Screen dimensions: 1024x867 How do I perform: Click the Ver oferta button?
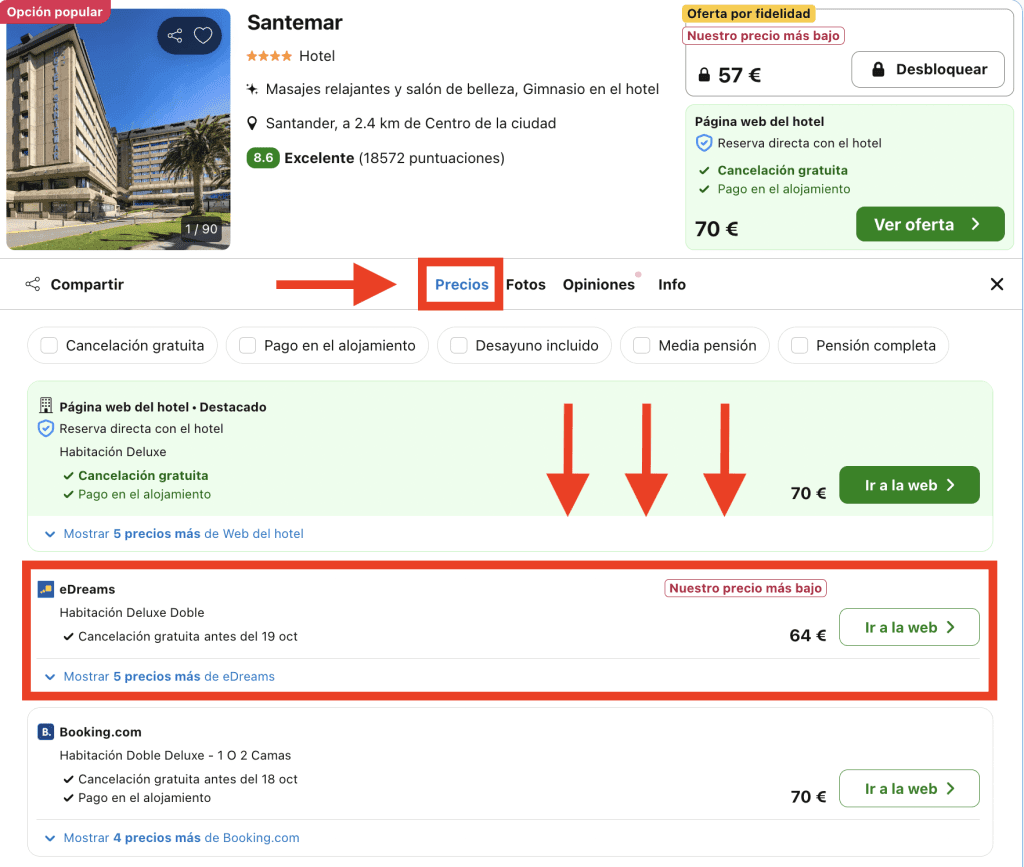tap(929, 224)
